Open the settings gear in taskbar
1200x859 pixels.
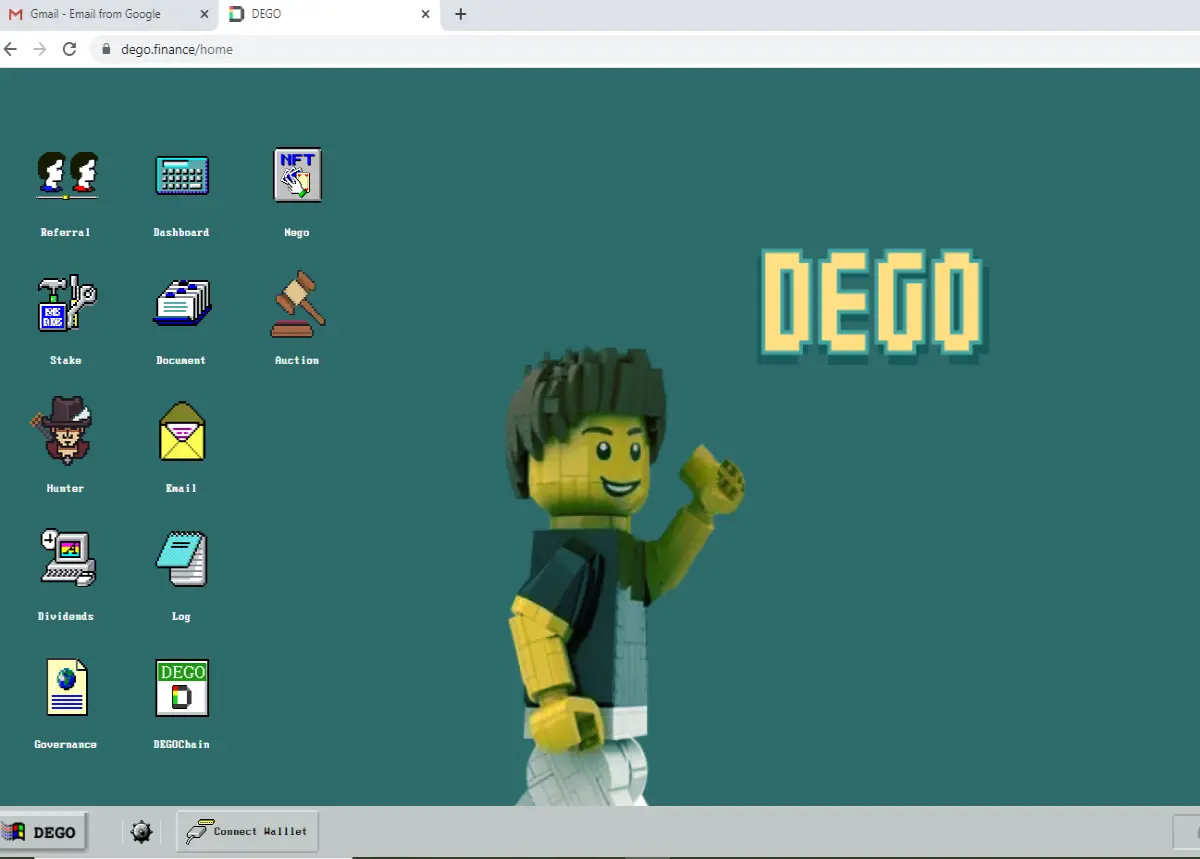click(141, 831)
